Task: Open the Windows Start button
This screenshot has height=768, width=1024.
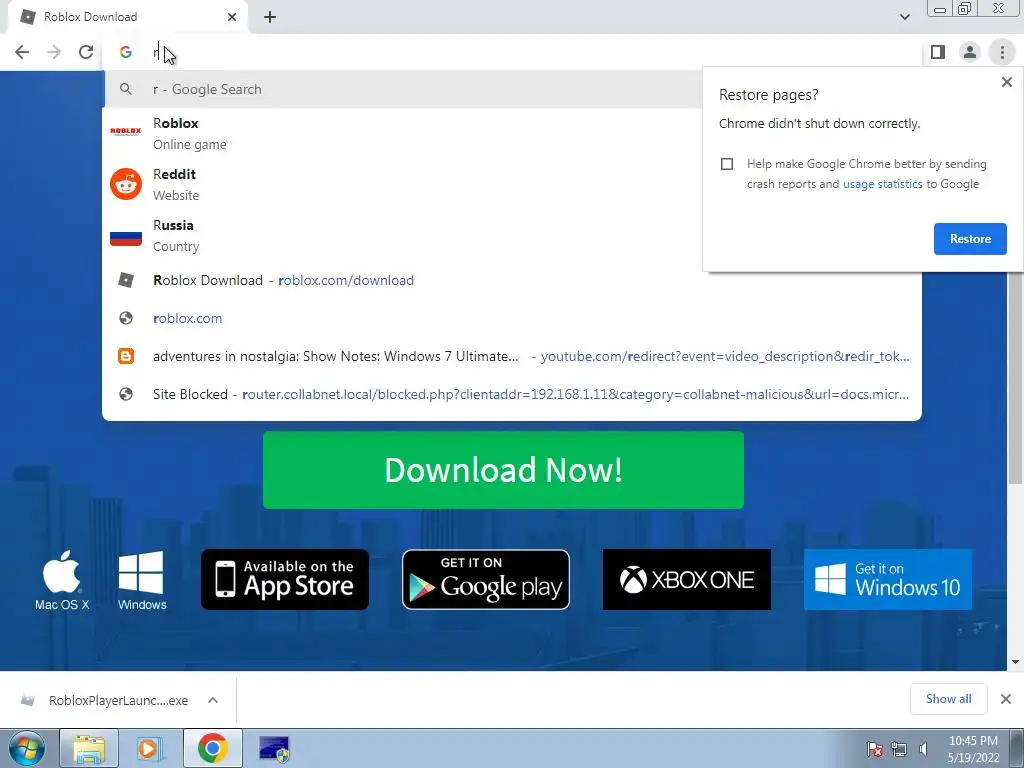Action: coord(27,748)
